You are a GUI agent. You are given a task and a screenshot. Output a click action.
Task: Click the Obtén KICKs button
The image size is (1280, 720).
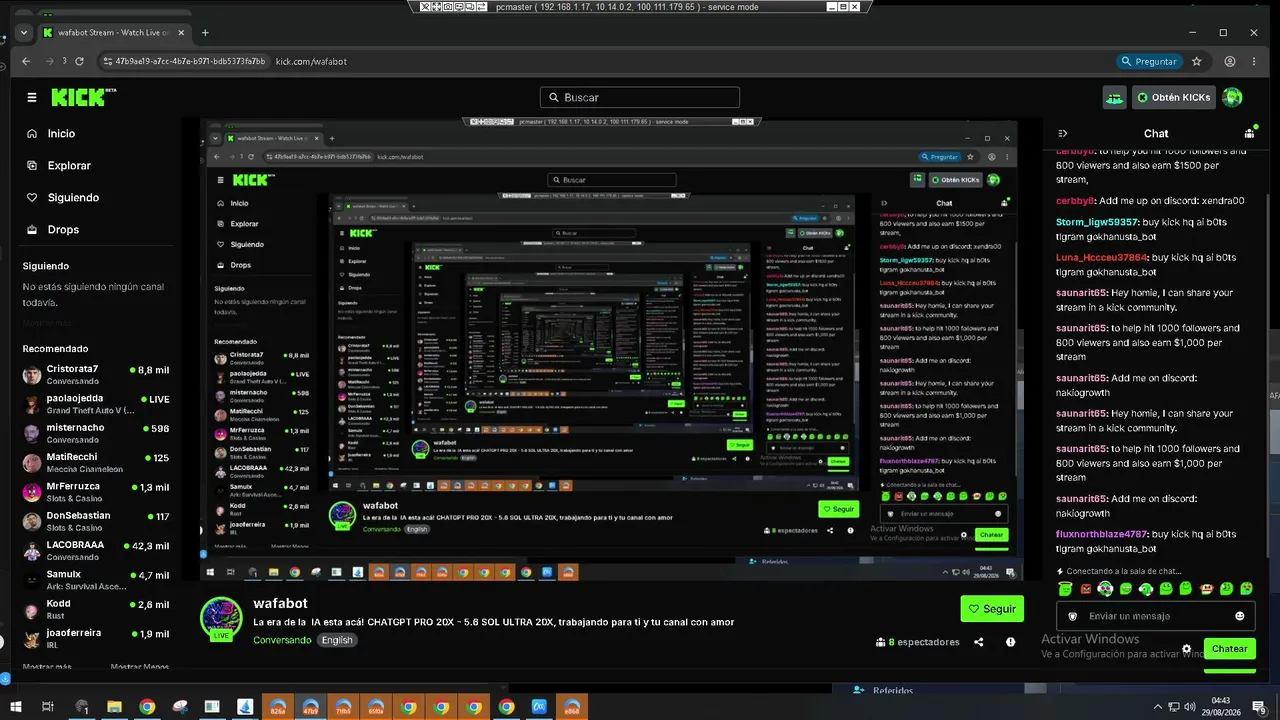coord(1174,97)
